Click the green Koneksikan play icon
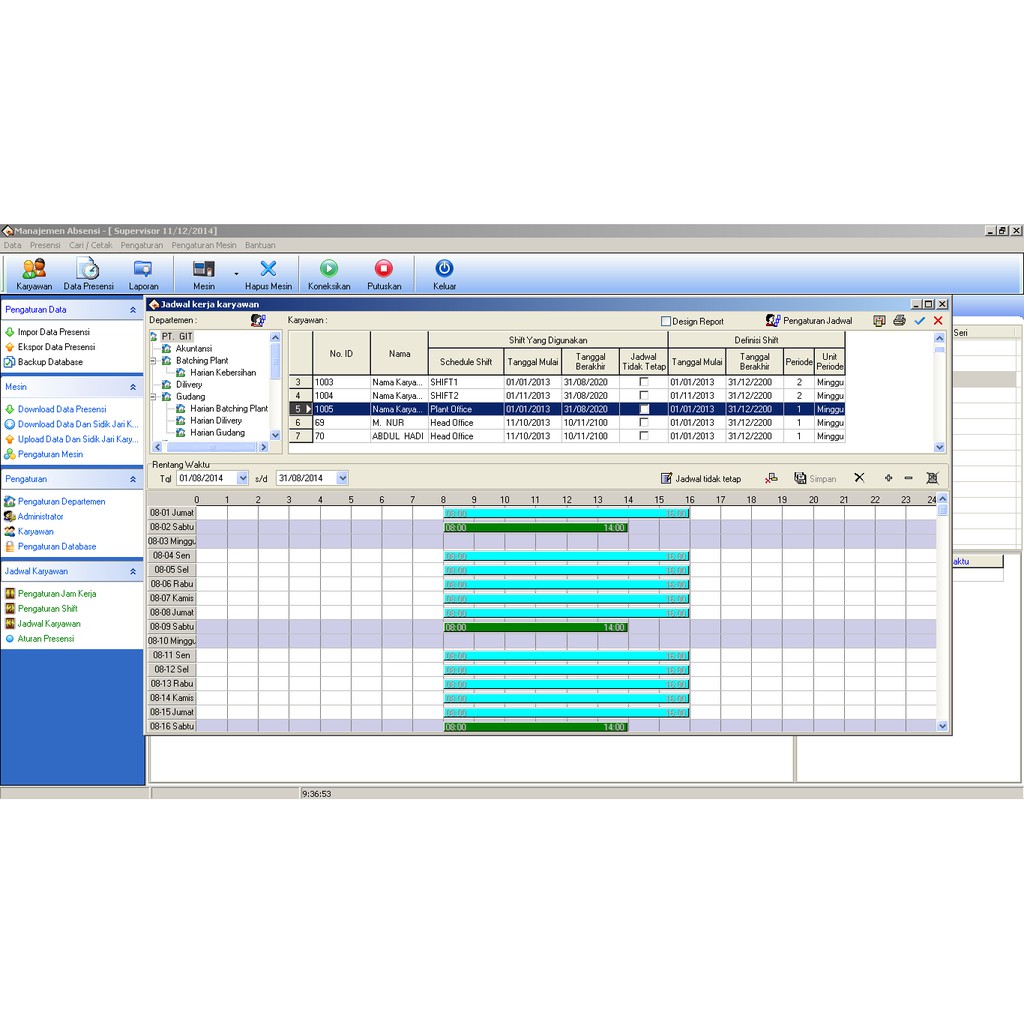The image size is (1024, 1024). tap(329, 268)
